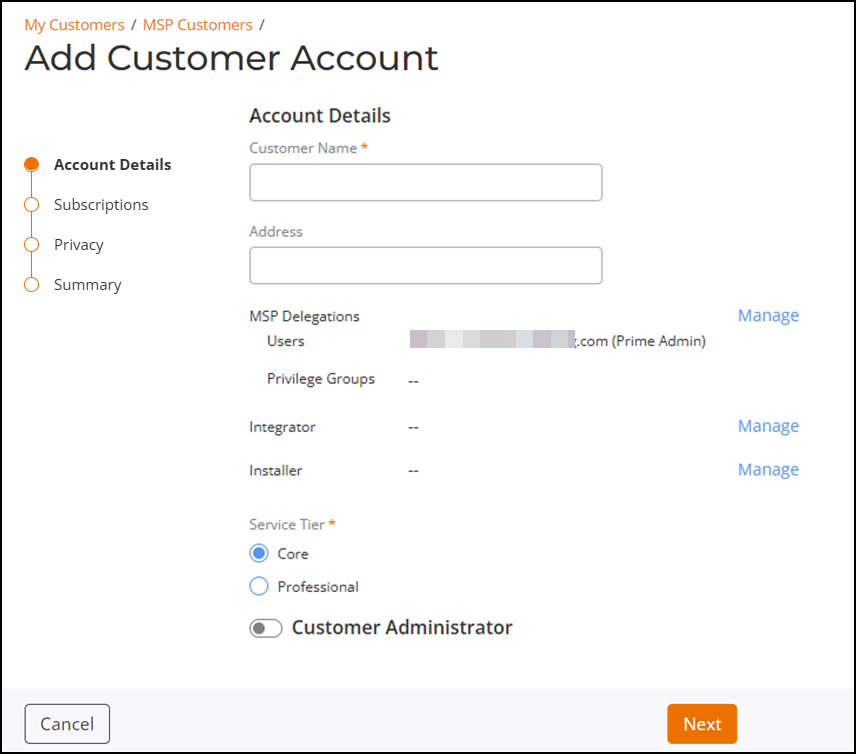Select the Core service tier

click(259, 554)
